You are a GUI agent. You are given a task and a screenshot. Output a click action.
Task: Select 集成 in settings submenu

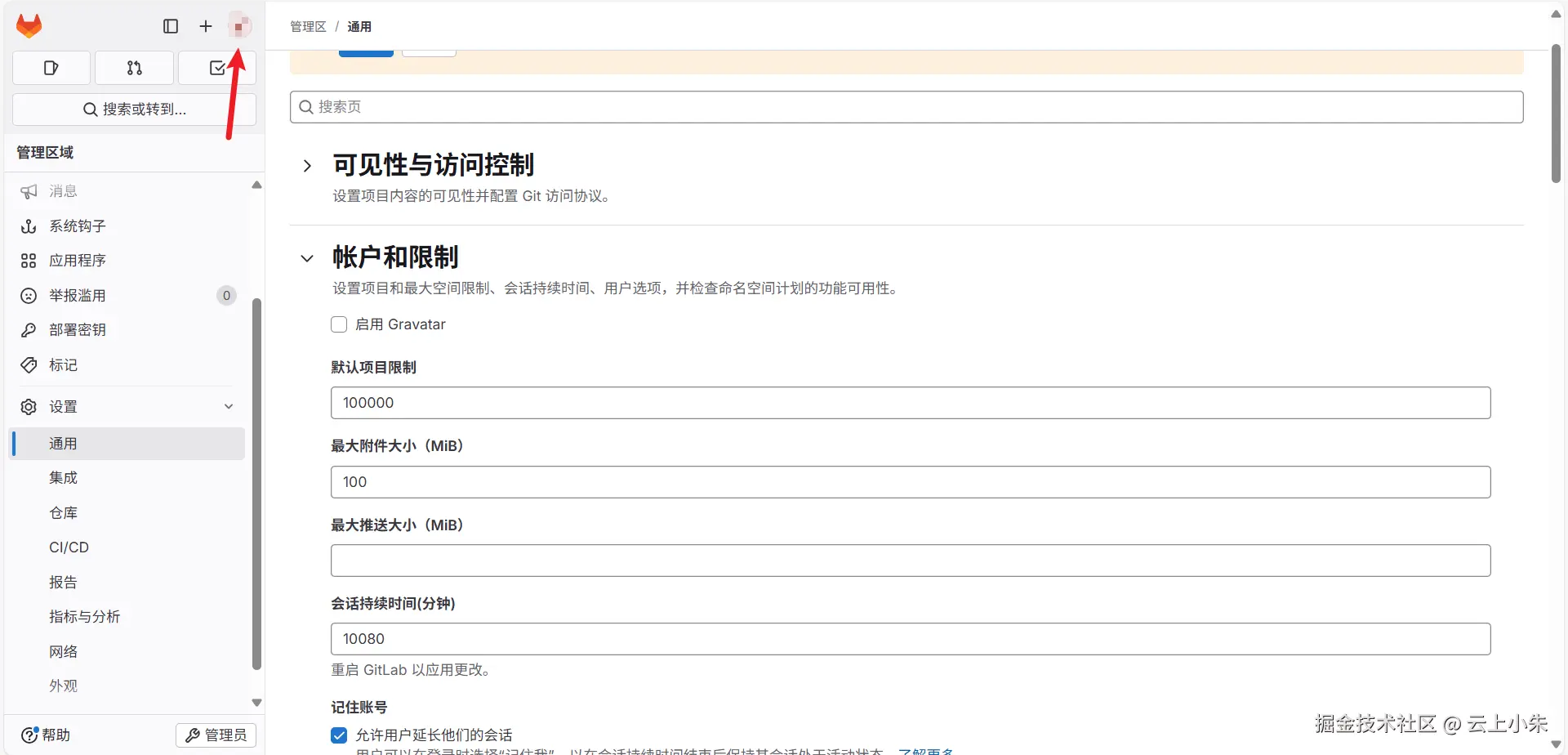click(128, 478)
